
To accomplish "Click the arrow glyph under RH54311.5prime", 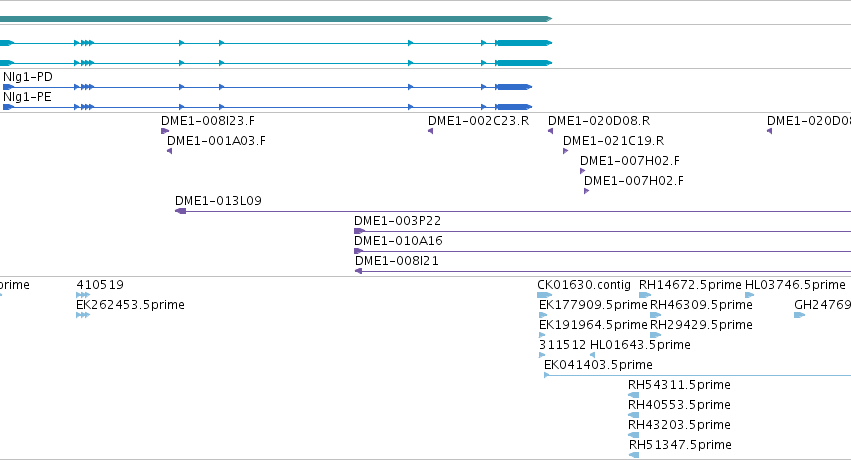I will pyautogui.click(x=633, y=395).
